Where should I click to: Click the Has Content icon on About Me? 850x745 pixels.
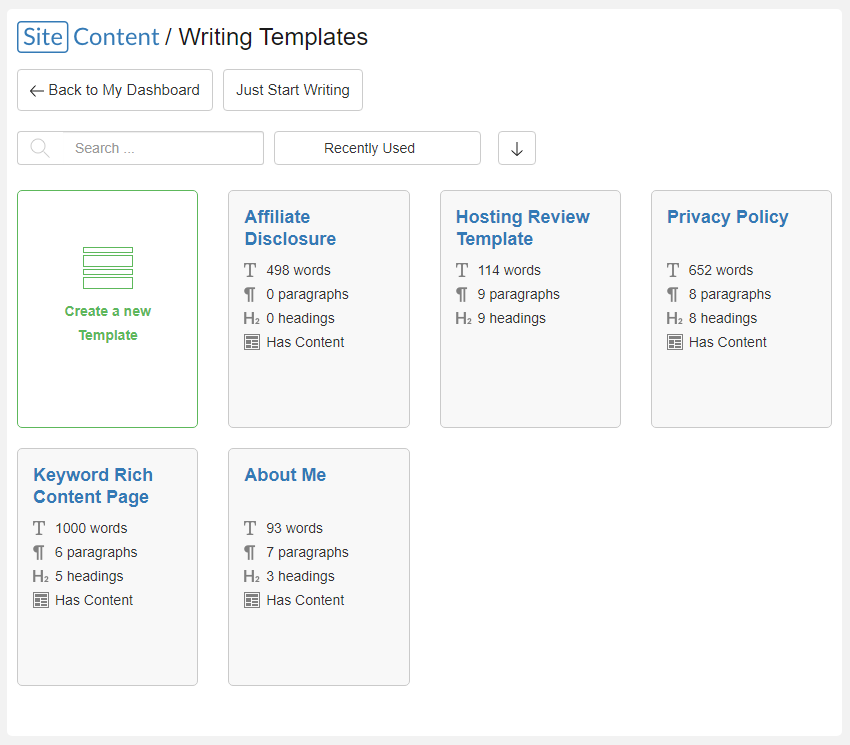point(252,600)
